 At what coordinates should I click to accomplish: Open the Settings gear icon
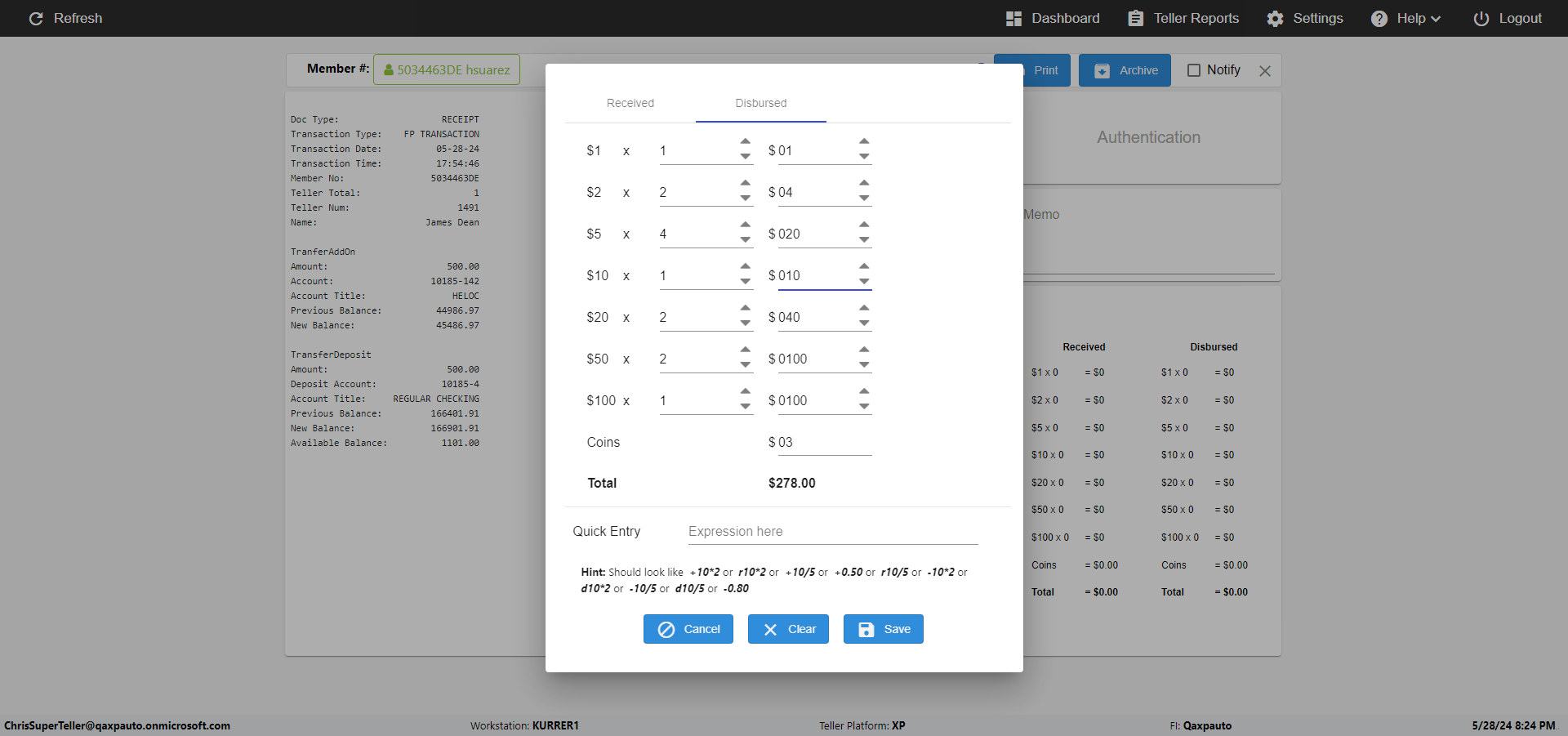(x=1275, y=18)
